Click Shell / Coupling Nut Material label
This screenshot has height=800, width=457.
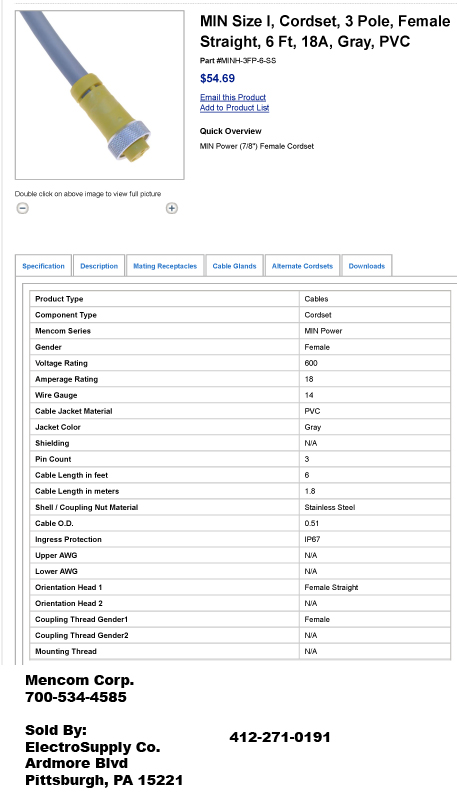coord(87,507)
